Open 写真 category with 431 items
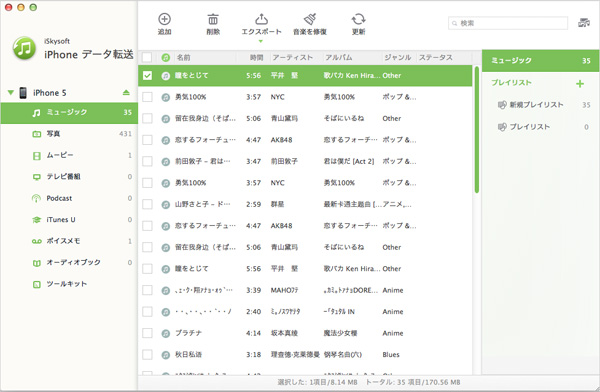Viewport: 600px width, 392px height. coord(69,134)
